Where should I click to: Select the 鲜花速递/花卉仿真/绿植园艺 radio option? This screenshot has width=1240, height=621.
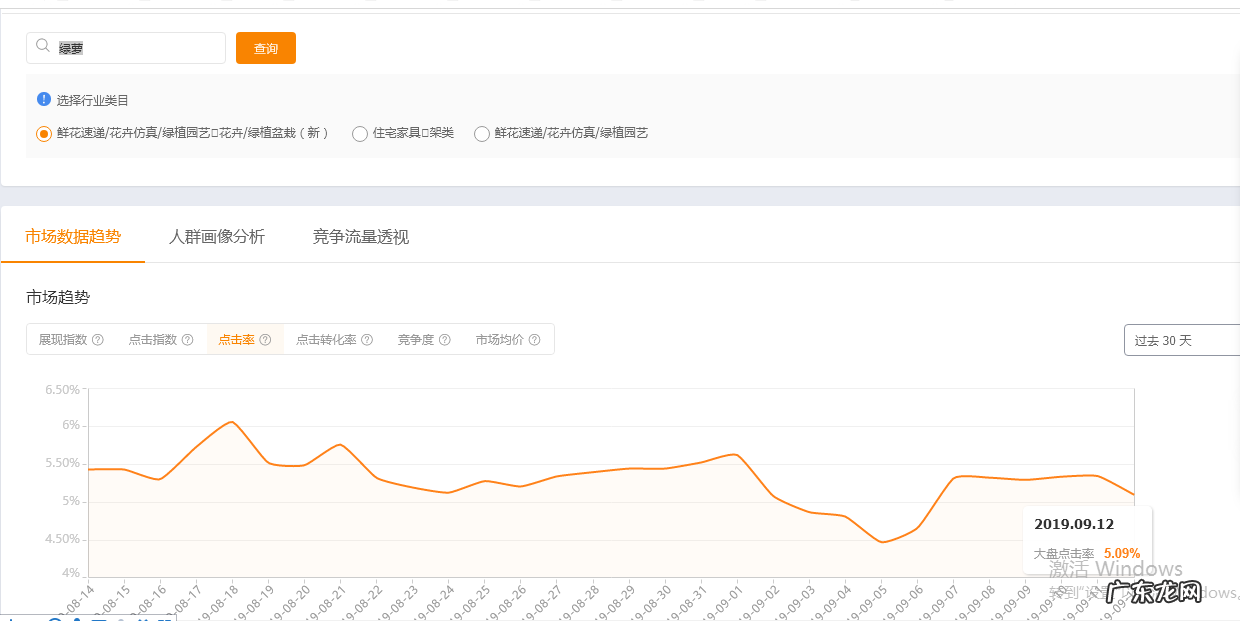point(481,133)
